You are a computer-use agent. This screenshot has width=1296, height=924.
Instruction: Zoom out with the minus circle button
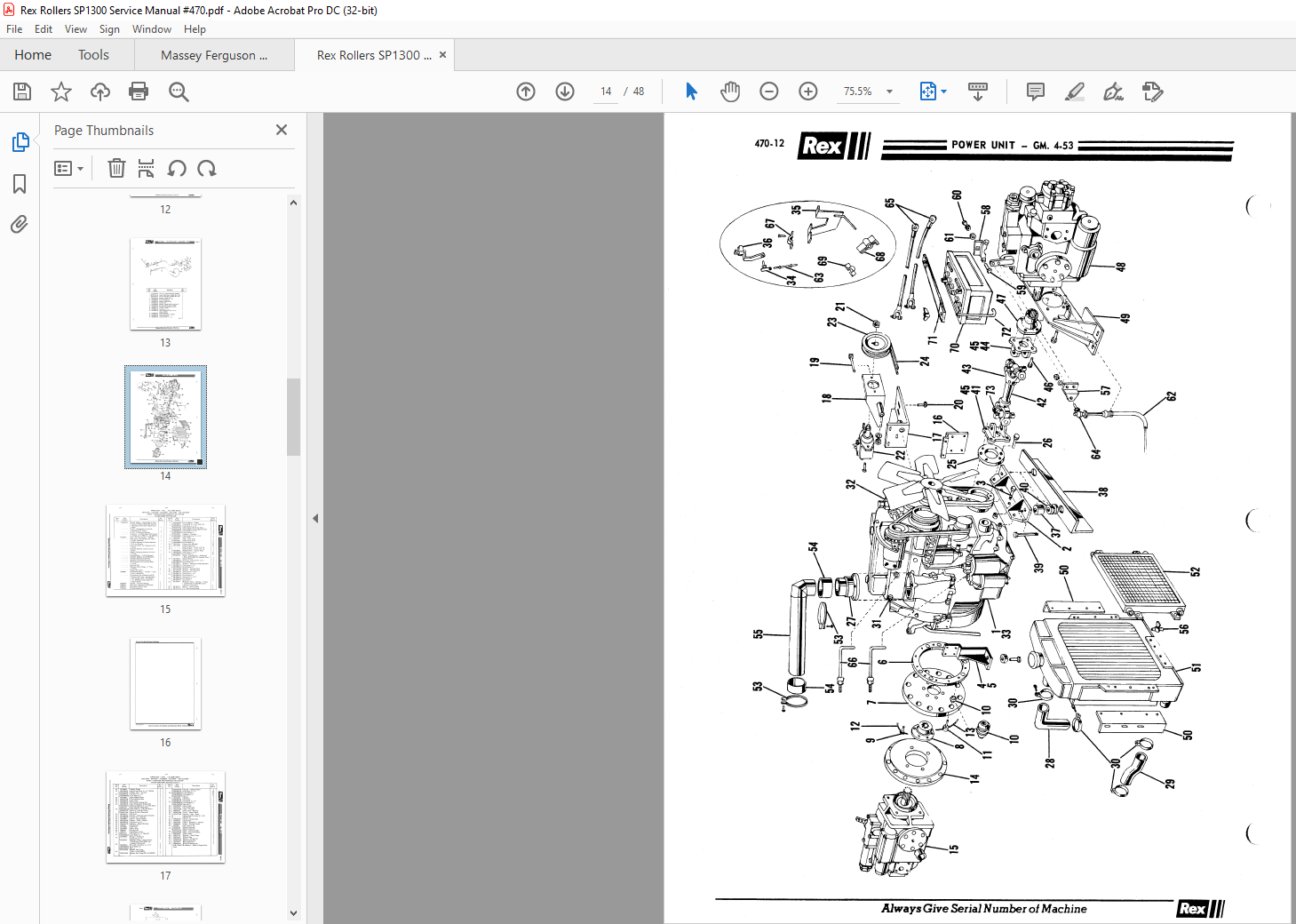point(769,92)
